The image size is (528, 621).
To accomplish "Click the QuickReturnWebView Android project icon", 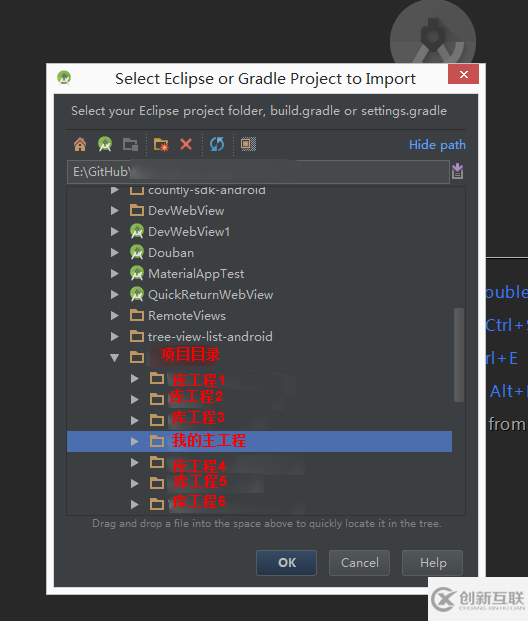I will click(137, 294).
